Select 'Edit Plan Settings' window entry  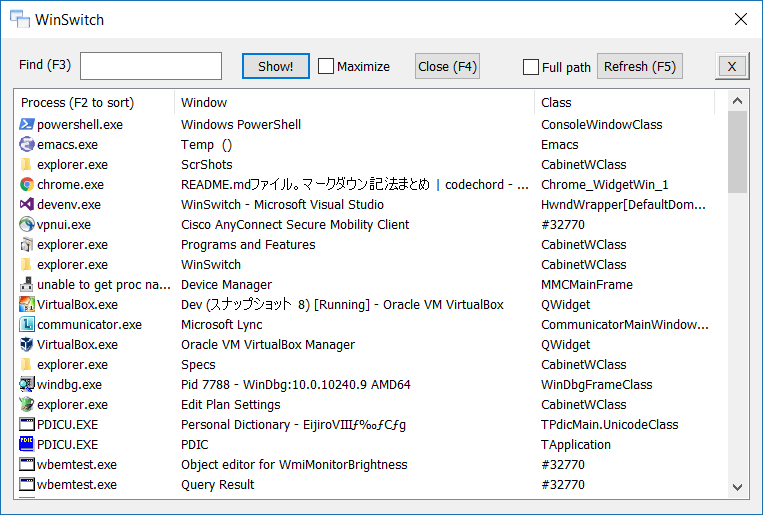click(231, 404)
